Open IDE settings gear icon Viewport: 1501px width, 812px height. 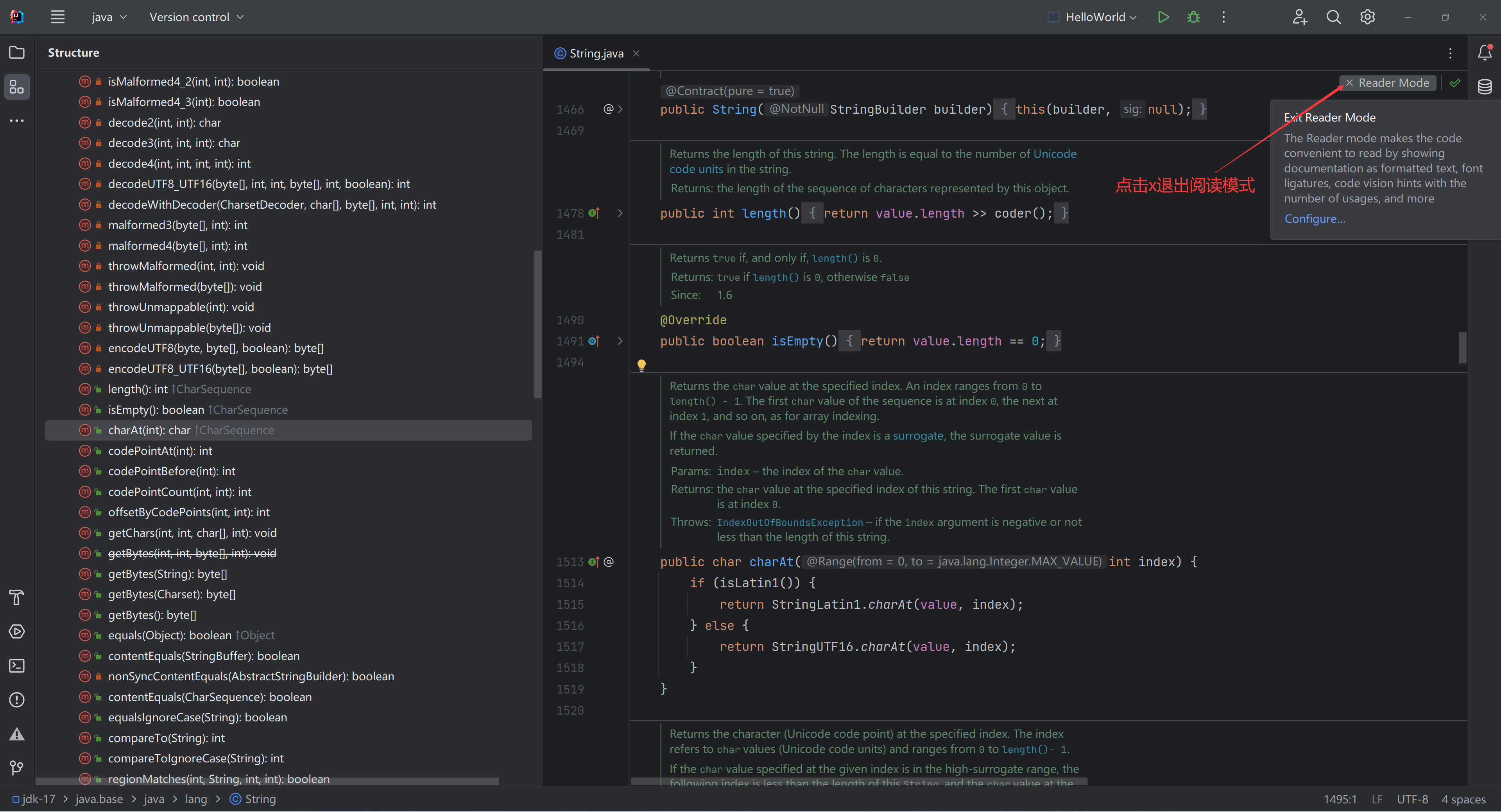1368,17
